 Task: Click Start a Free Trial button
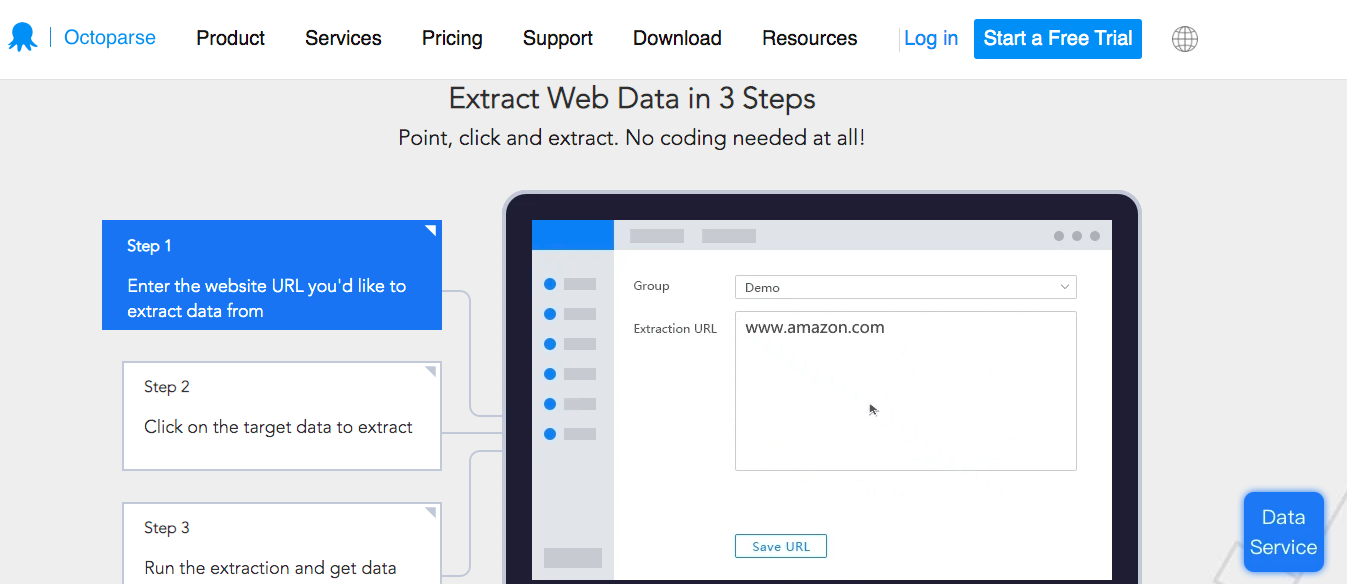[x=1058, y=39]
